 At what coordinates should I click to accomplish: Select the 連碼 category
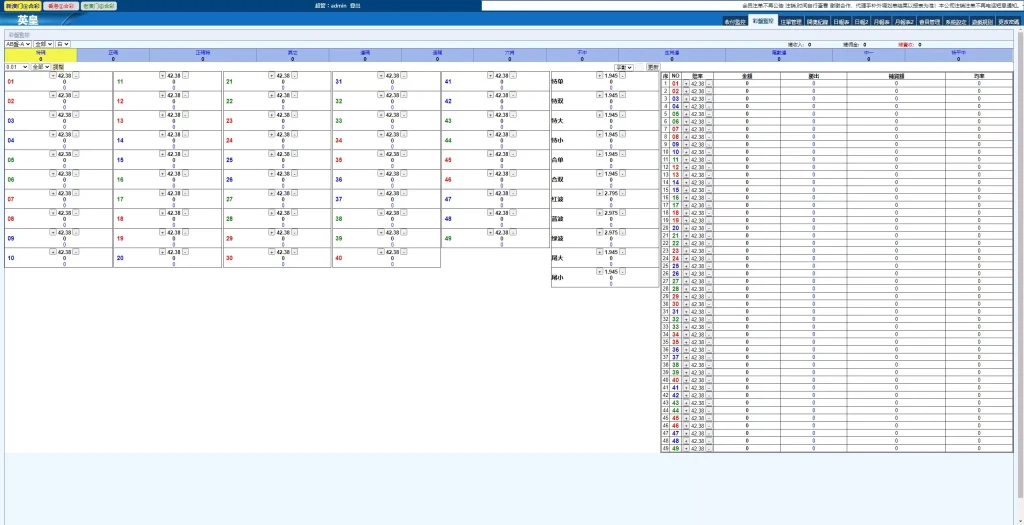(364, 56)
